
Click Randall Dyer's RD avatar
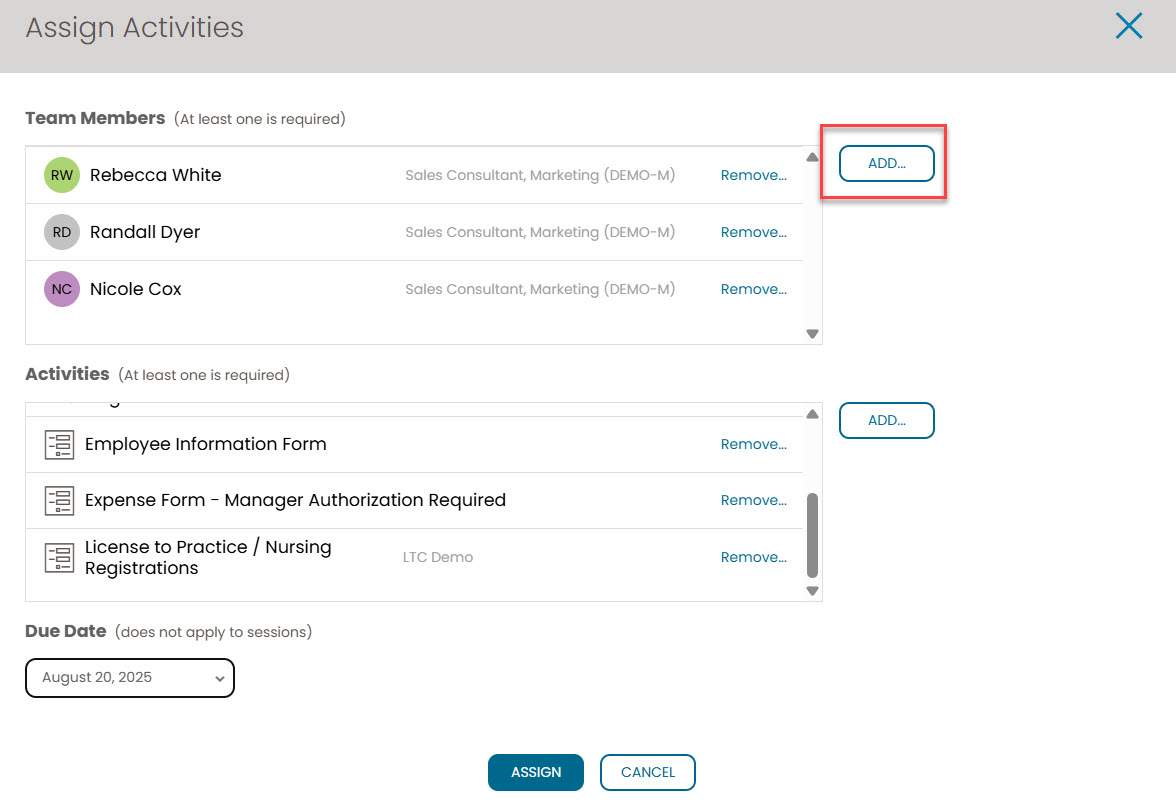click(x=62, y=232)
